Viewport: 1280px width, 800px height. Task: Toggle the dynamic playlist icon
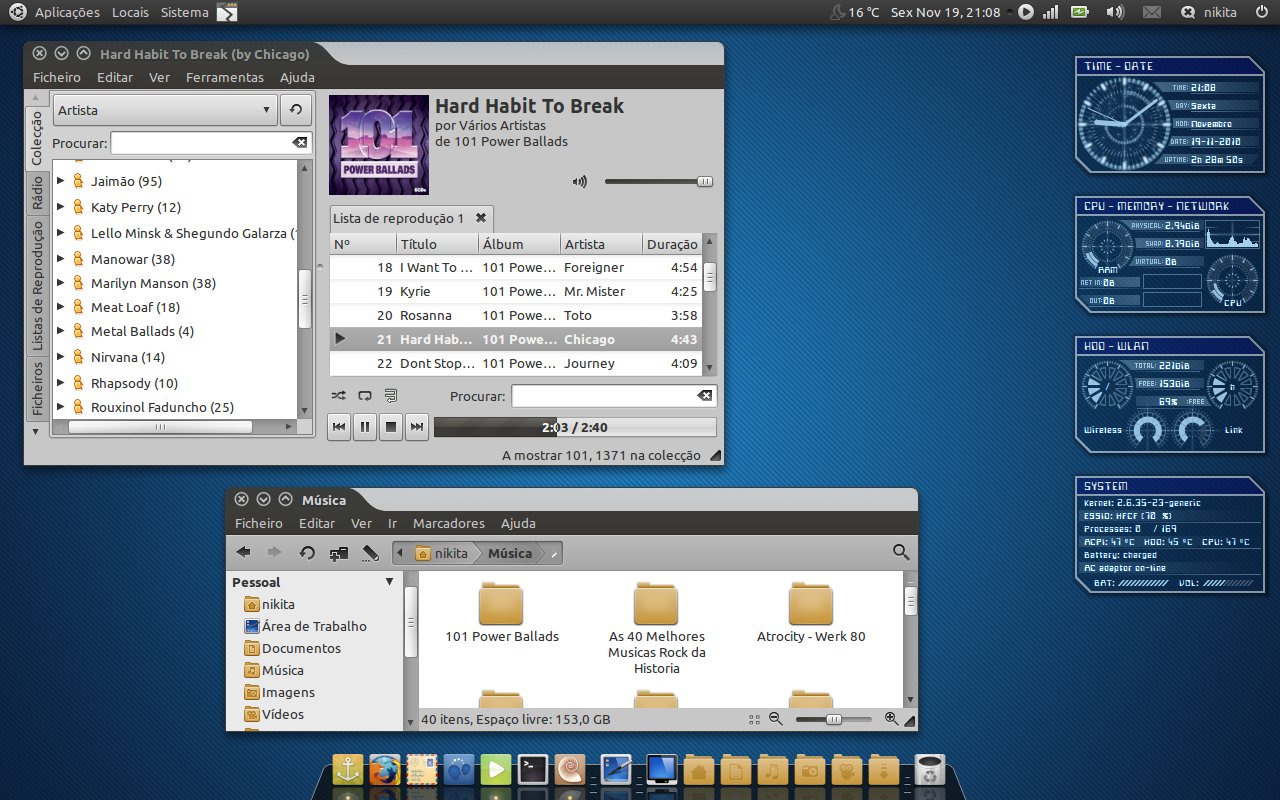click(391, 395)
